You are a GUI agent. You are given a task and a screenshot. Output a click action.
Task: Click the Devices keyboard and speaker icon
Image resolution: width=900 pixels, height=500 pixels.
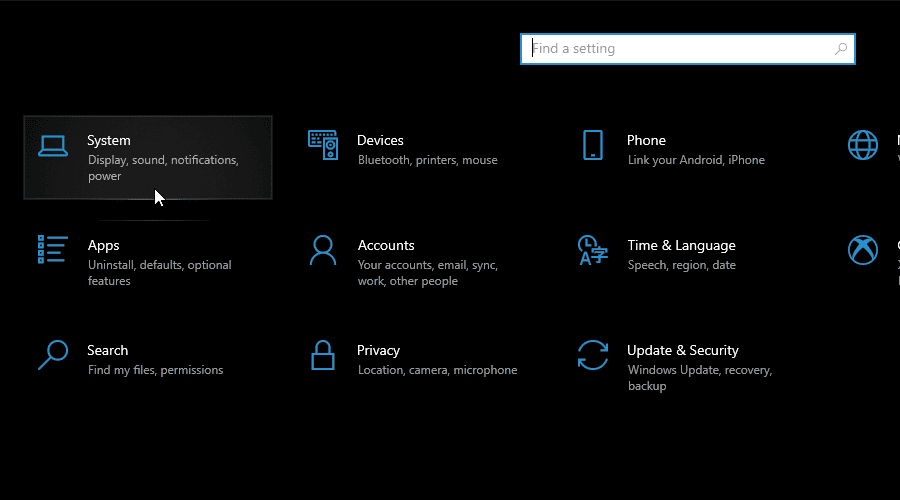(323, 145)
